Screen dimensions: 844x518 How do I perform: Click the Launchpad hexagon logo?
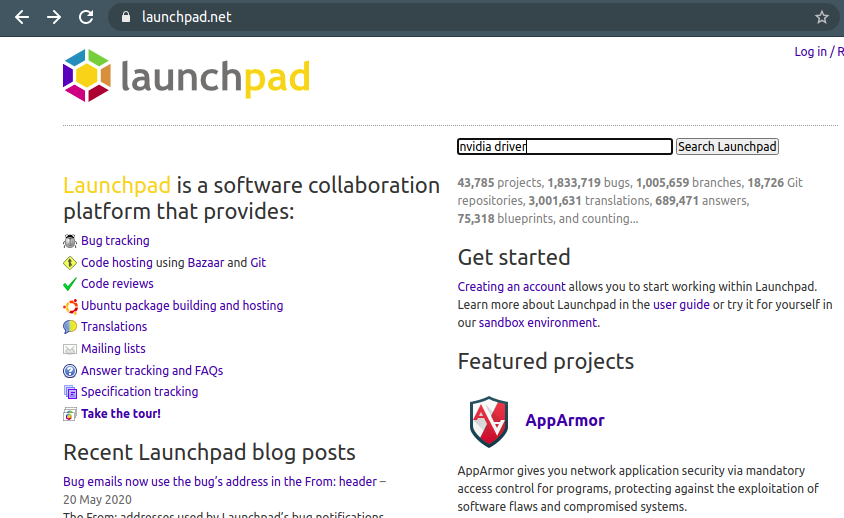pyautogui.click(x=87, y=75)
